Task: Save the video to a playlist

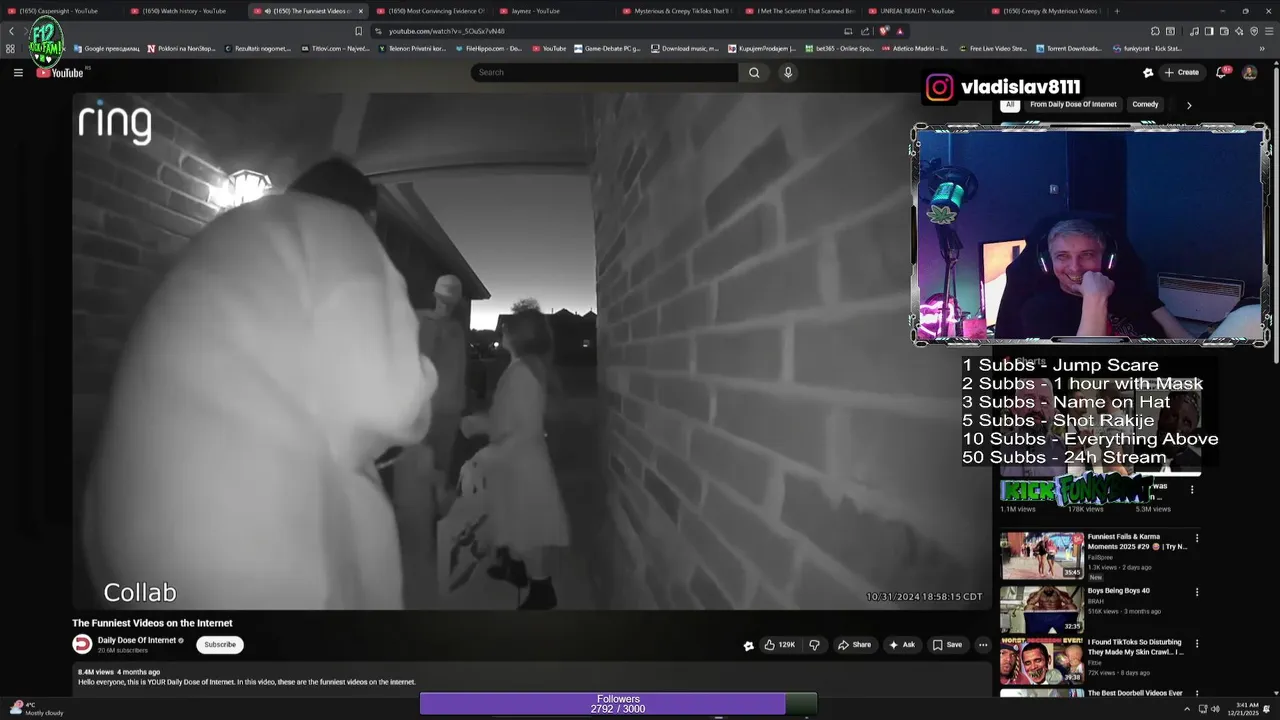Action: tap(947, 645)
